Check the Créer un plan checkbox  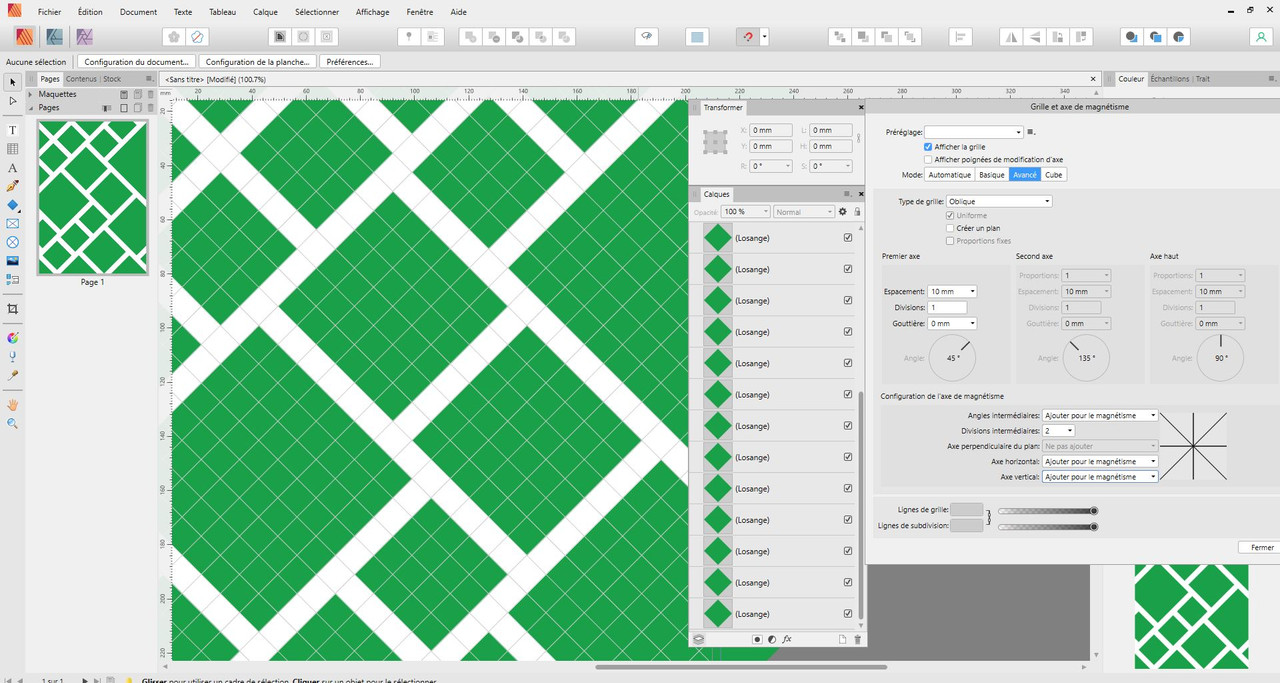click(950, 228)
